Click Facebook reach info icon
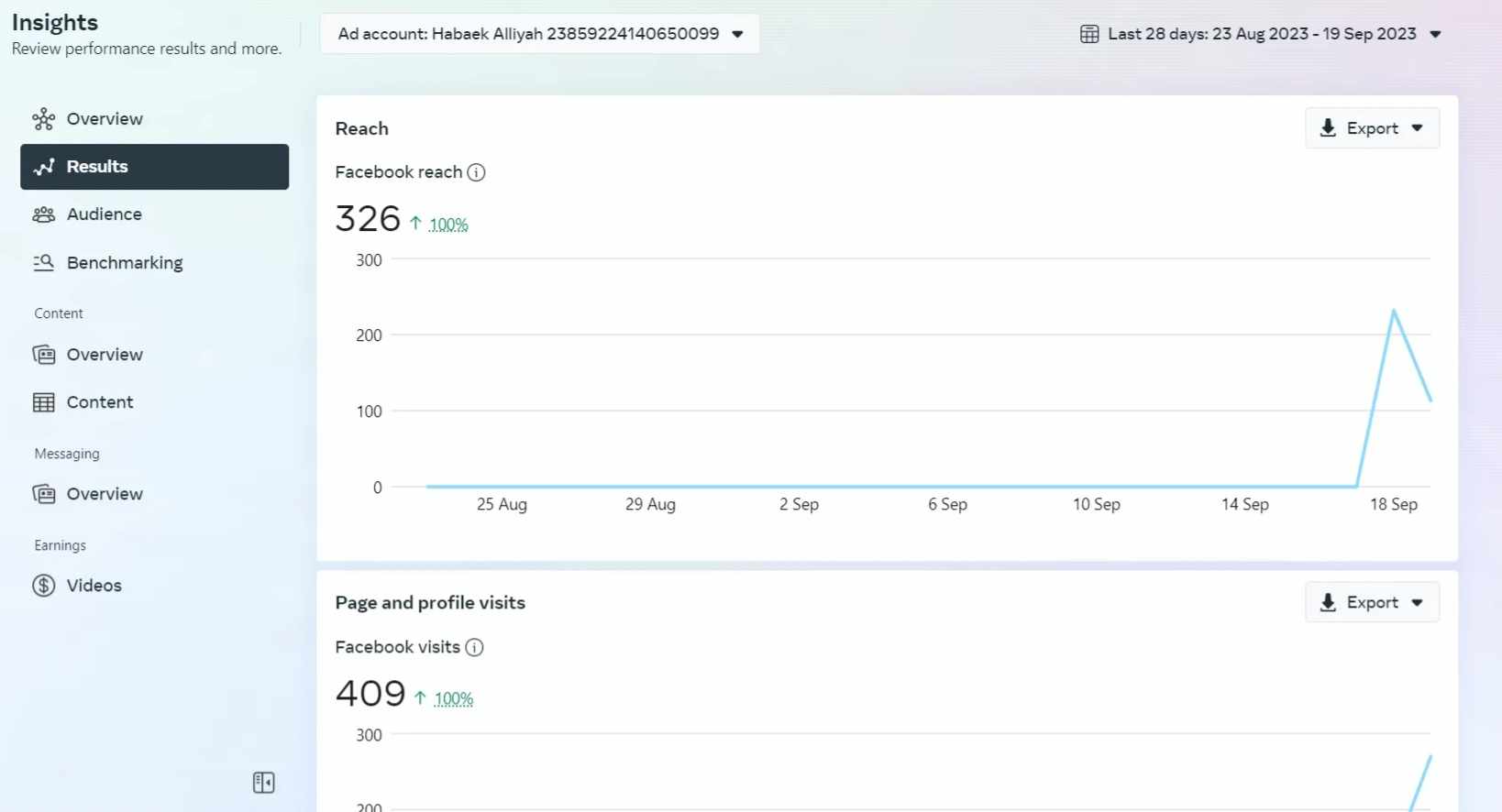 tap(476, 172)
